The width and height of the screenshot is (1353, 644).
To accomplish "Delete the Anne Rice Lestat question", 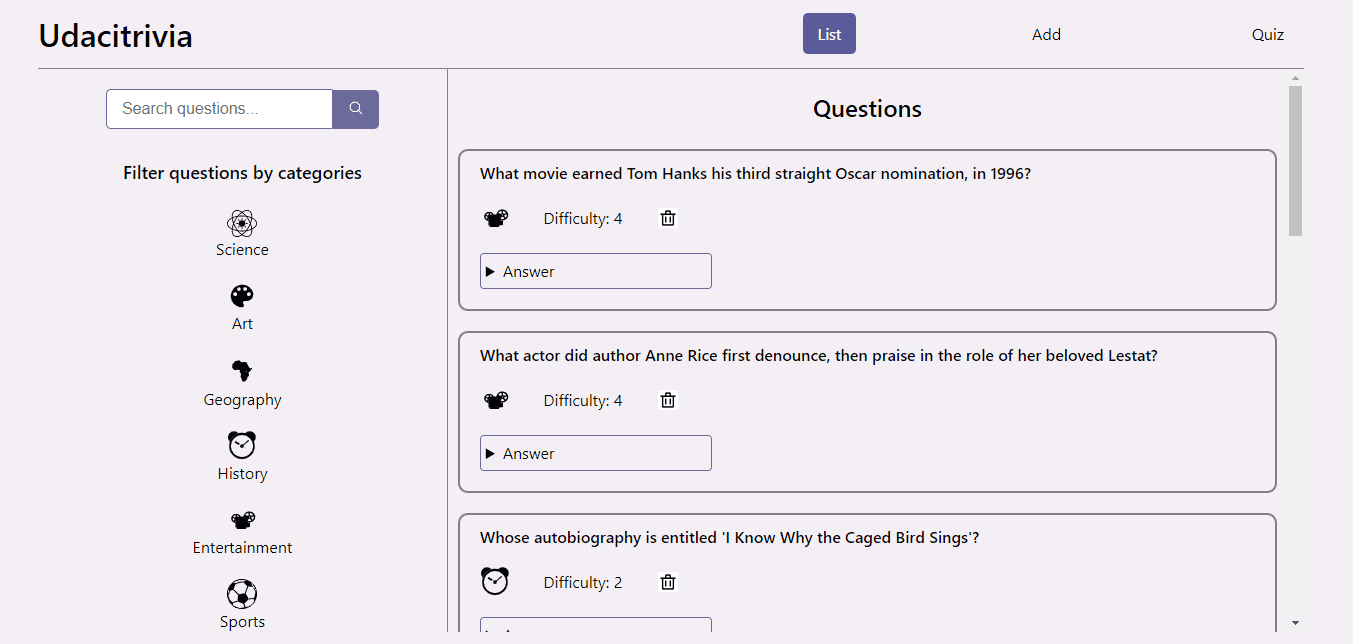I will [x=667, y=399].
